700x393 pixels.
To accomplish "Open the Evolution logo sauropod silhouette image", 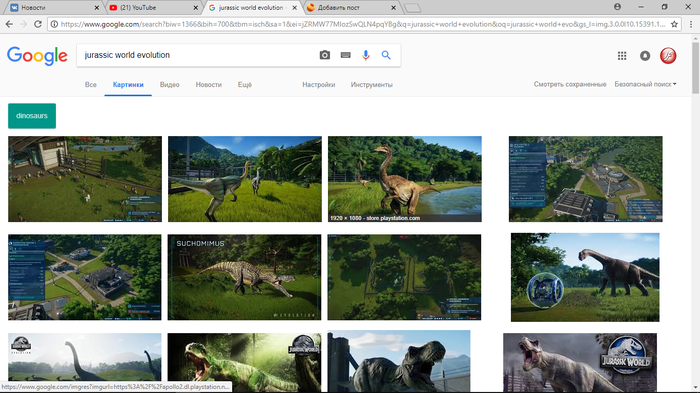I will click(85, 363).
